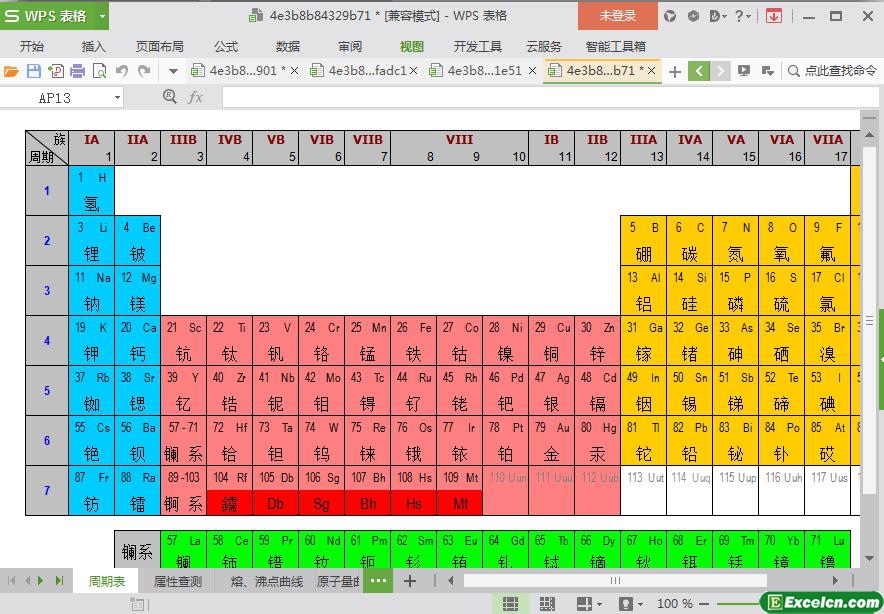The image size is (884, 614).
Task: Open the 数据 ribbon tab
Action: coord(288,47)
